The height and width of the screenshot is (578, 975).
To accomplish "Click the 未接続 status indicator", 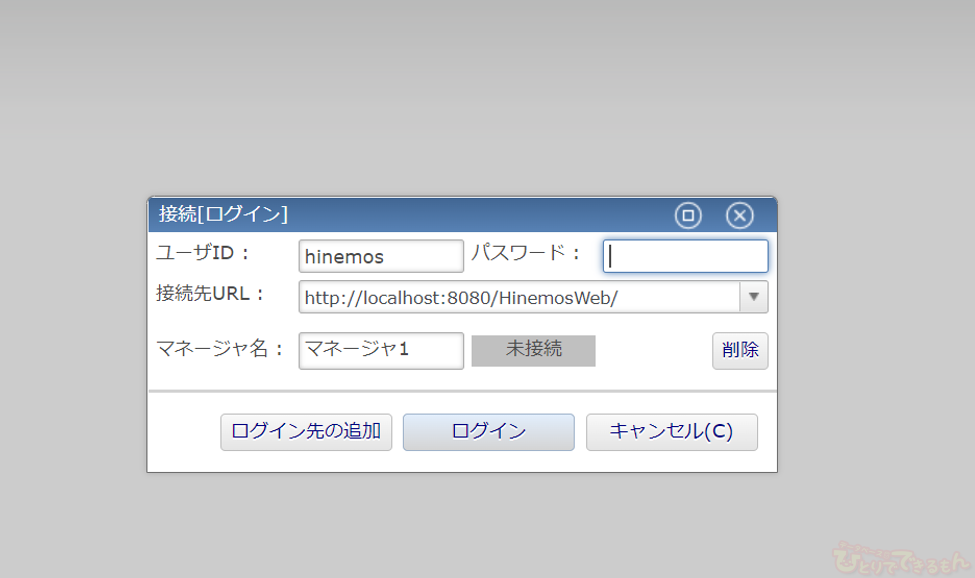I will pyautogui.click(x=533, y=350).
